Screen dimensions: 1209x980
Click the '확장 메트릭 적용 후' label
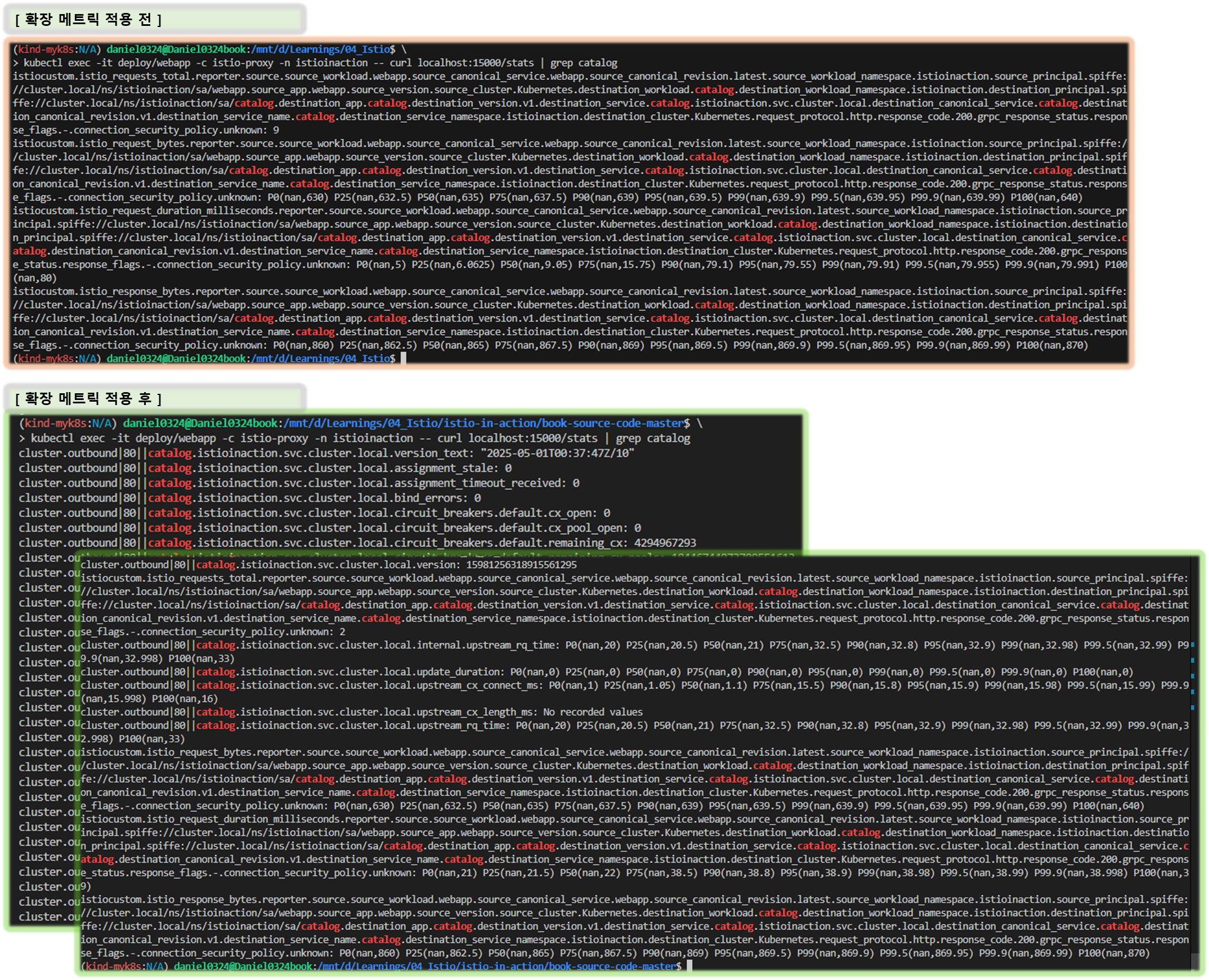[x=88, y=398]
